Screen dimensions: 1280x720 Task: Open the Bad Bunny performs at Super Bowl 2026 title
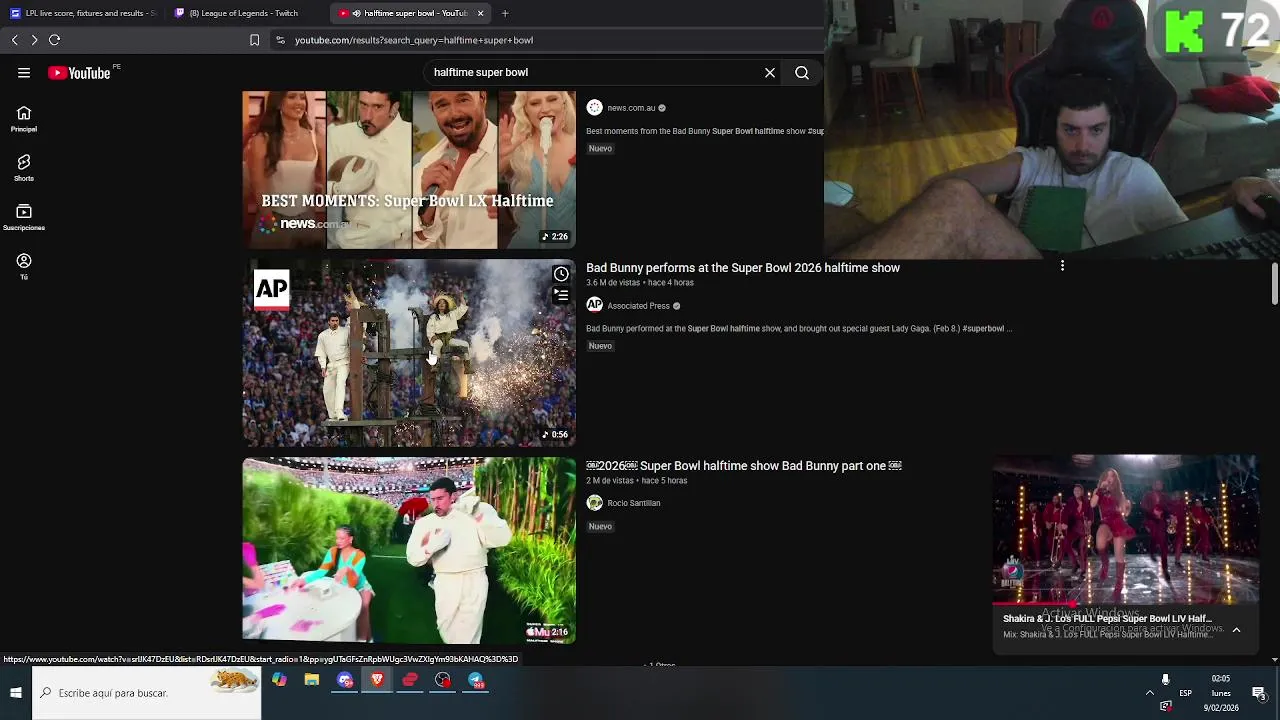pyautogui.click(x=743, y=268)
